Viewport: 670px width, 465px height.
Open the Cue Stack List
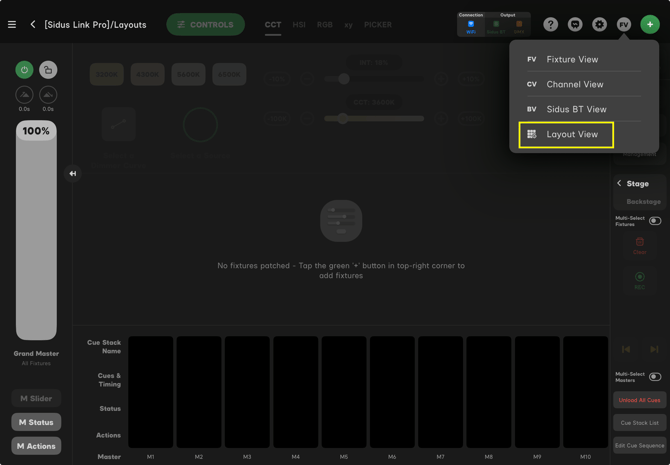click(639, 423)
